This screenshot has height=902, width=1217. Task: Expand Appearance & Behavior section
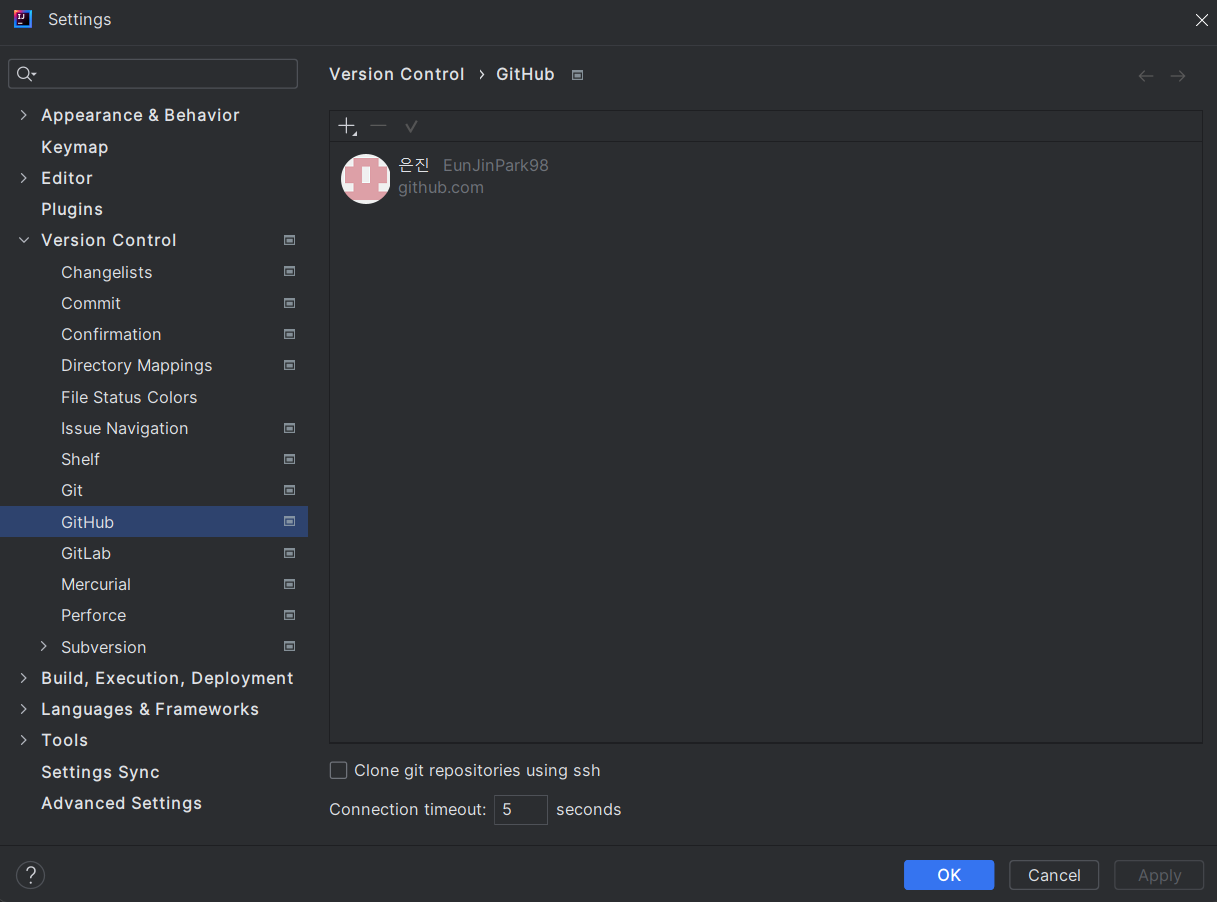coord(24,115)
